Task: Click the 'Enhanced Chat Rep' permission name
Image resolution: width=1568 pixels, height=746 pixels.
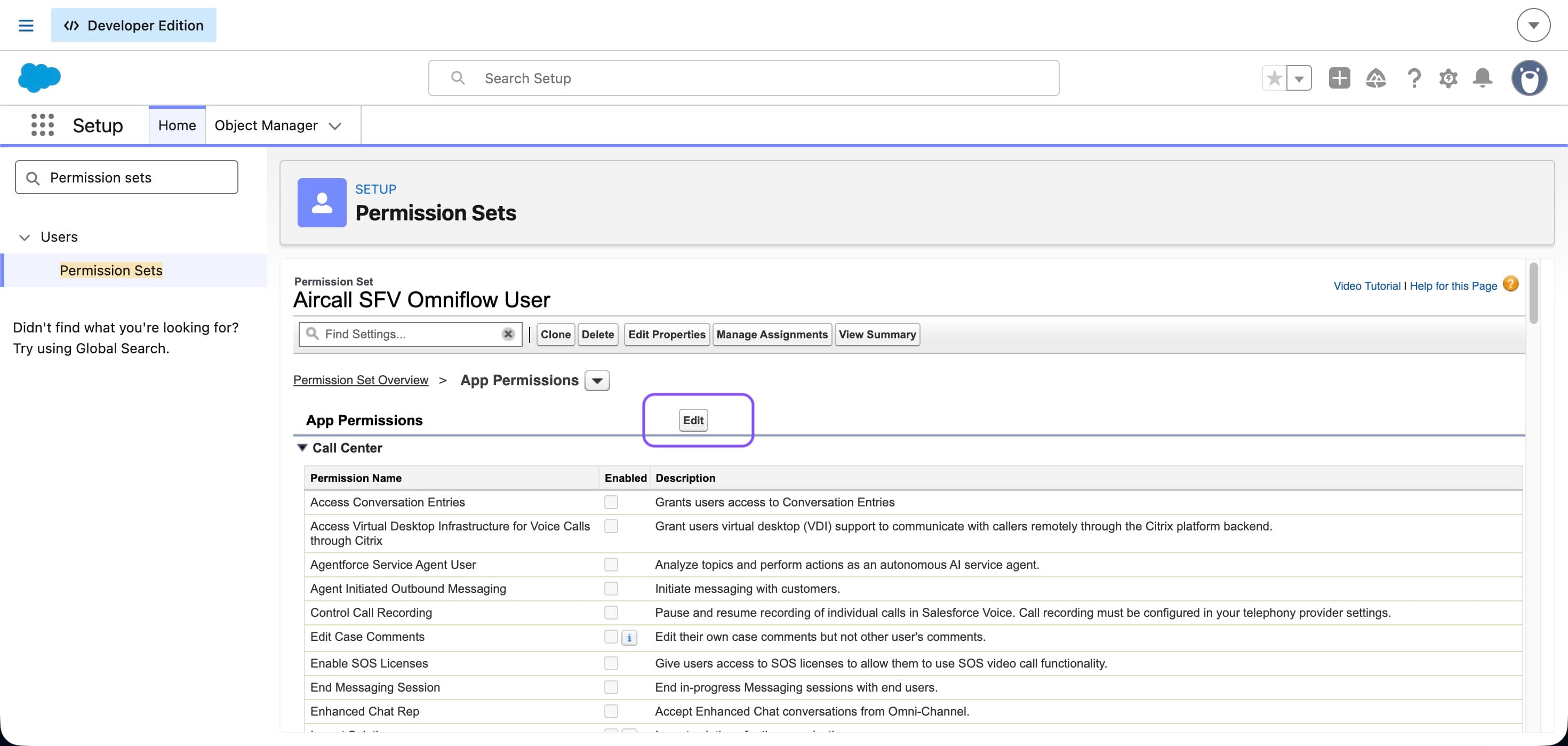Action: coord(365,711)
